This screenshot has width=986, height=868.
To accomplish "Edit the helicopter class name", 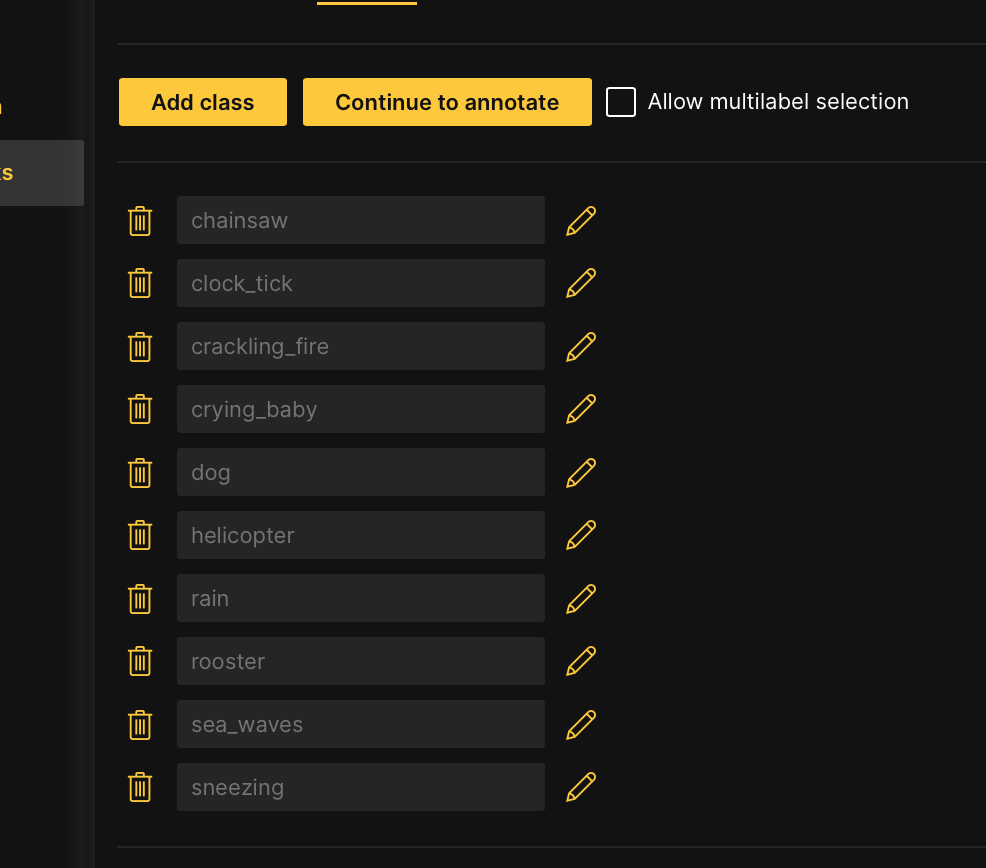I will tap(580, 535).
